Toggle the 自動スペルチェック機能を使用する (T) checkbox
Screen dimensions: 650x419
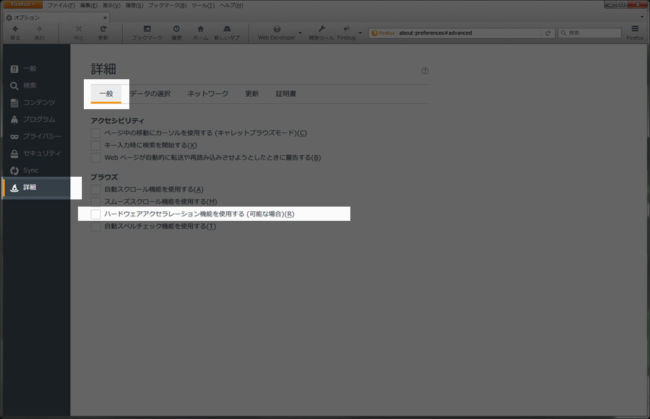tap(95, 226)
